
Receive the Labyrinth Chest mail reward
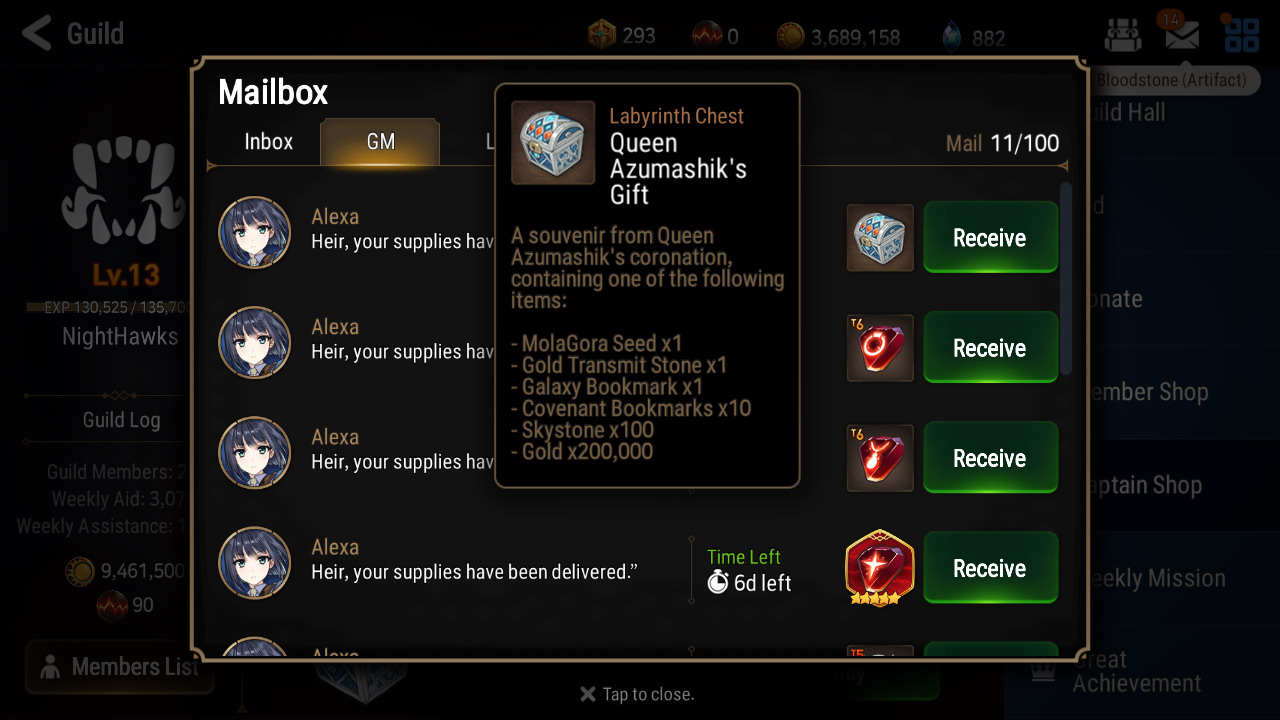pos(989,238)
